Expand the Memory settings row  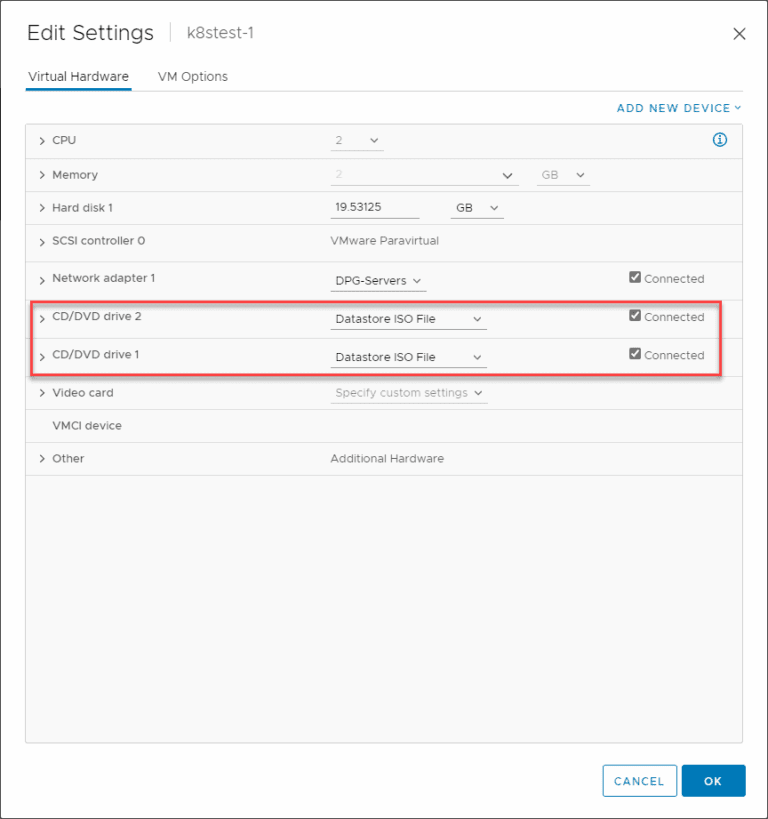coord(42,174)
